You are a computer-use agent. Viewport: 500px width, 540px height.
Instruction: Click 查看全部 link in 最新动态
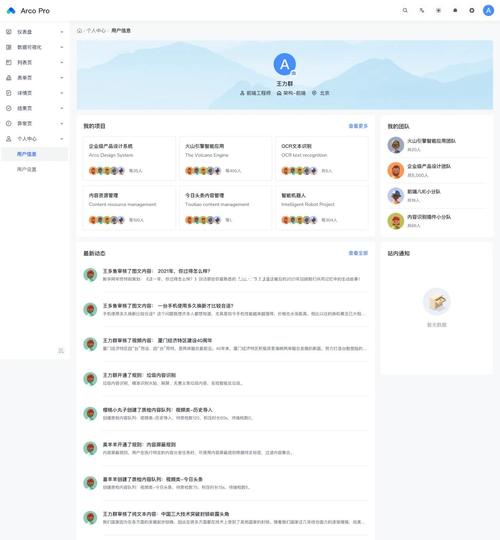(358, 253)
